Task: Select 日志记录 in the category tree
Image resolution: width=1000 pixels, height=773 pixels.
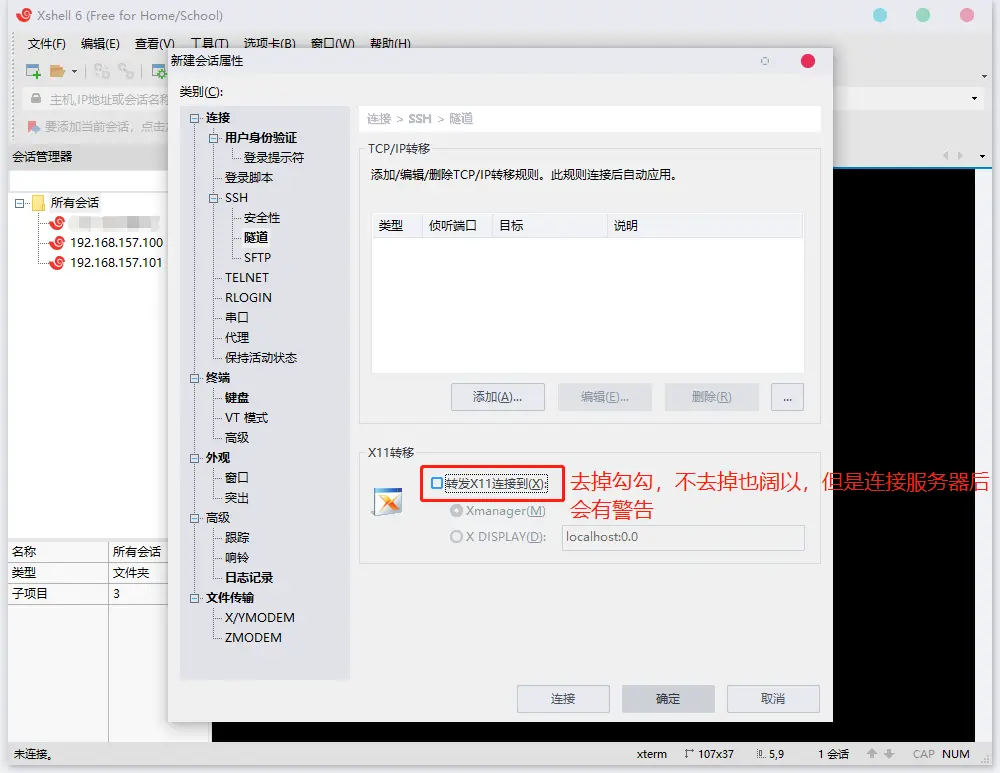Action: (x=249, y=578)
